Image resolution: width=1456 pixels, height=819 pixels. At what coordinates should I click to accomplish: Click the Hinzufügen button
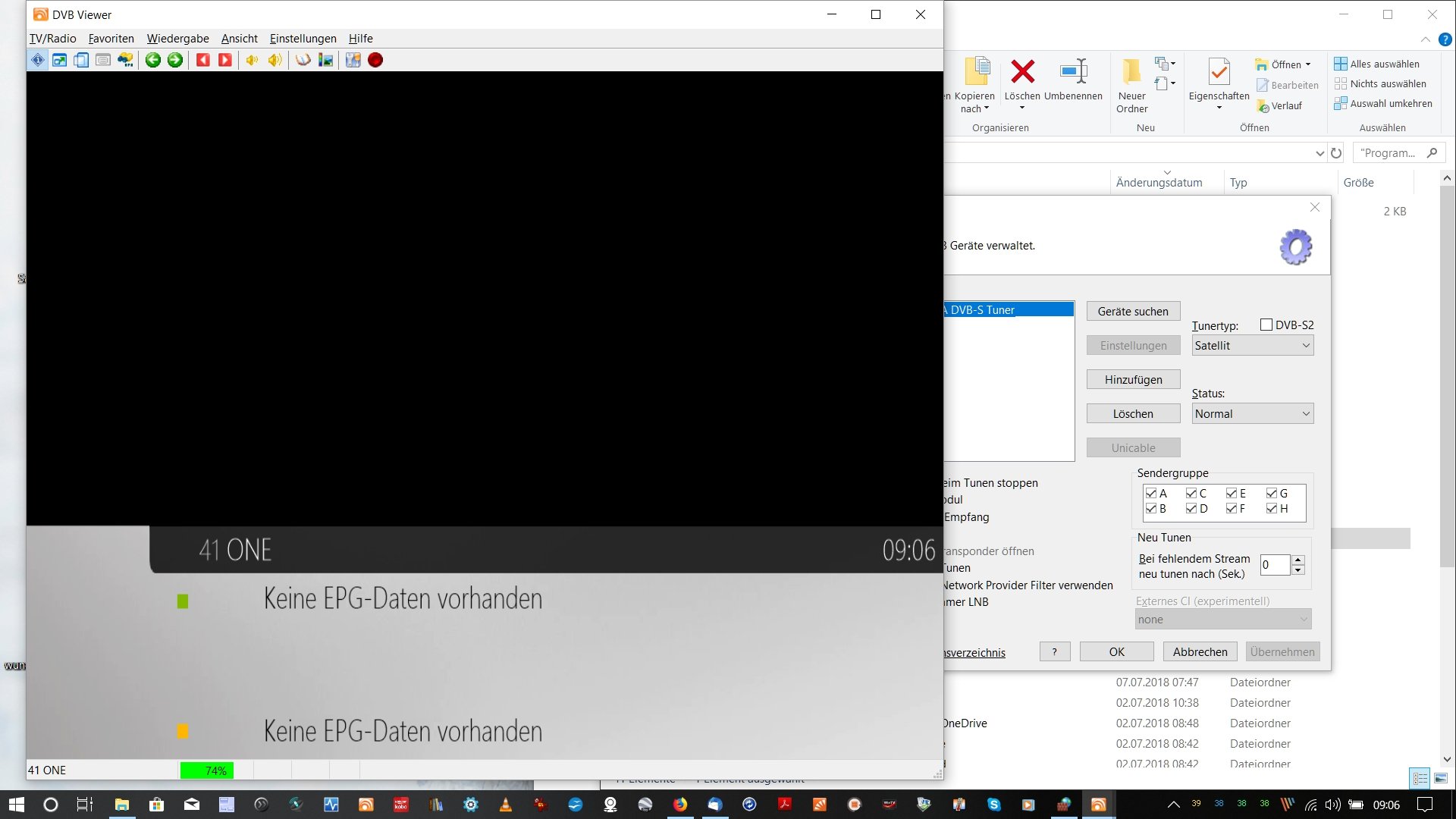[1133, 380]
